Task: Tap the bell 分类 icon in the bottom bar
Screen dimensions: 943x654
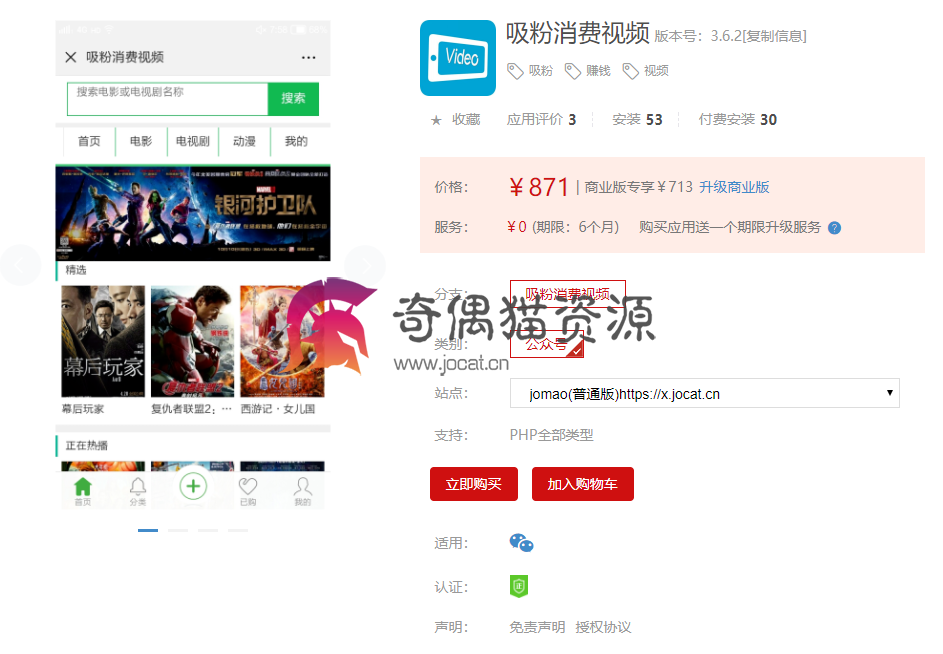Action: [x=138, y=486]
